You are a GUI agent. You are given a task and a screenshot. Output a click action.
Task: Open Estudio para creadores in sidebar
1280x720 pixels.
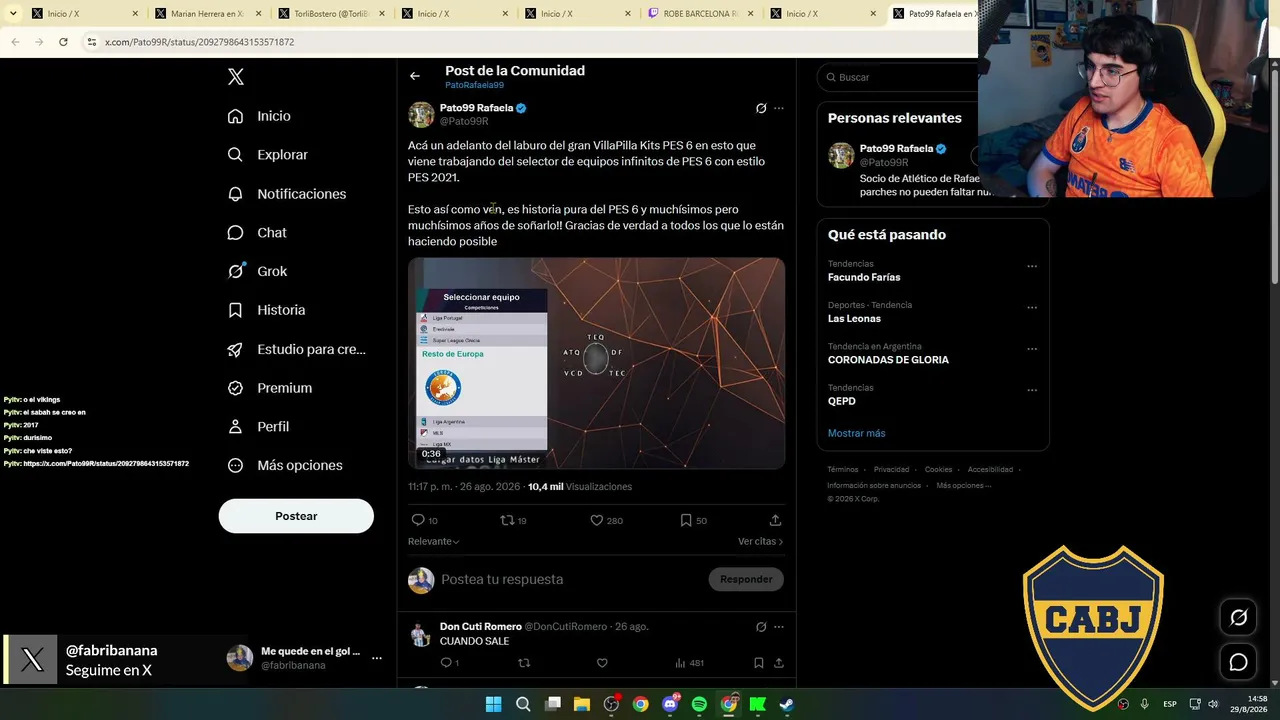point(297,349)
